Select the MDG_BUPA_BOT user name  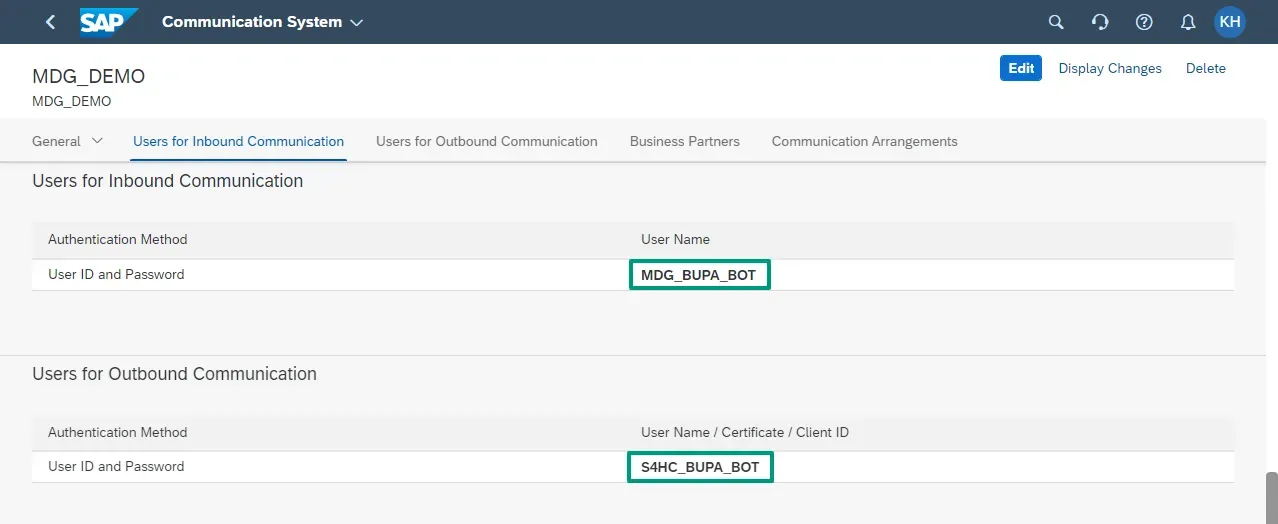click(699, 275)
